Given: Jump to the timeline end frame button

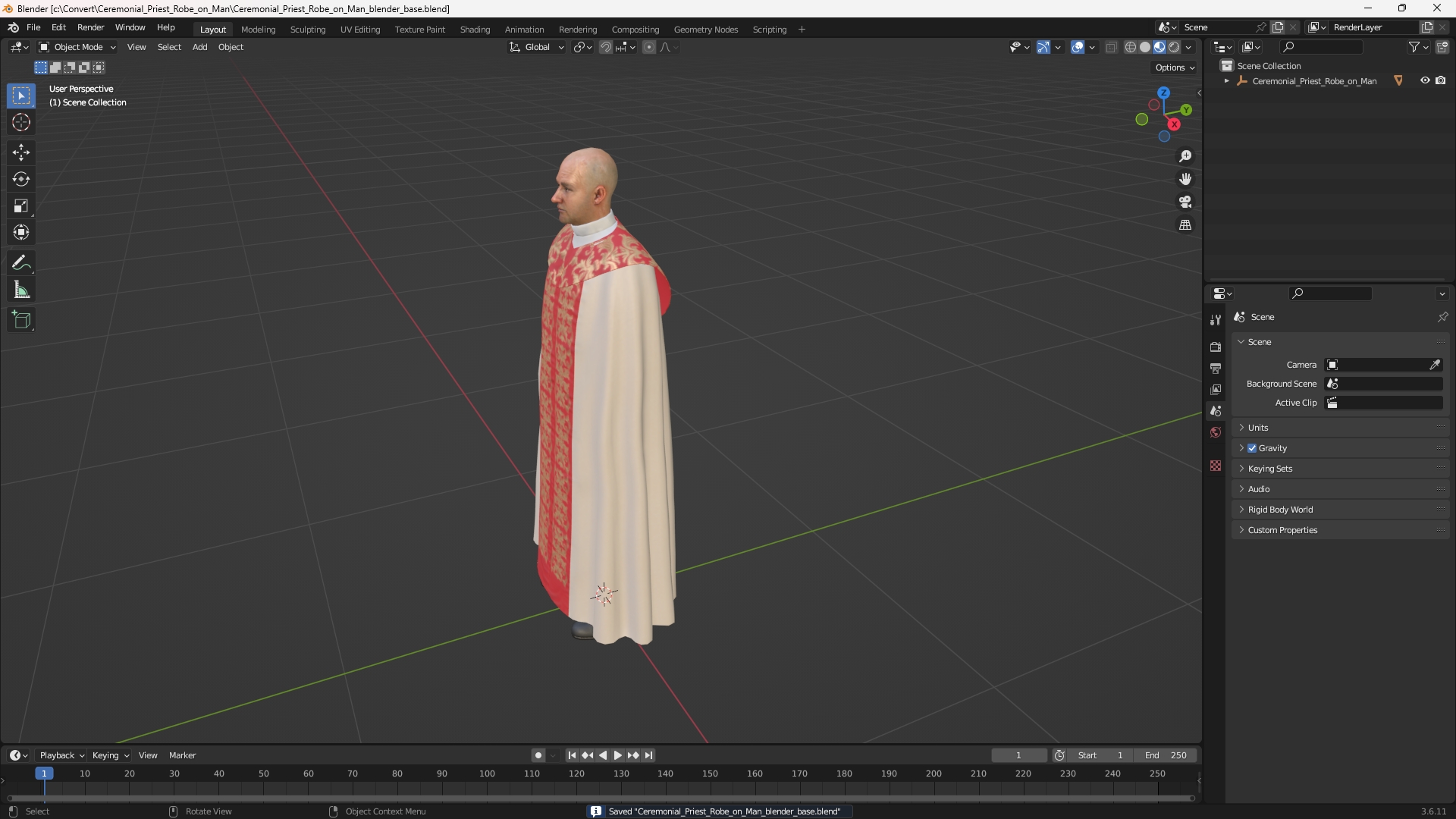Looking at the screenshot, I should pyautogui.click(x=648, y=755).
